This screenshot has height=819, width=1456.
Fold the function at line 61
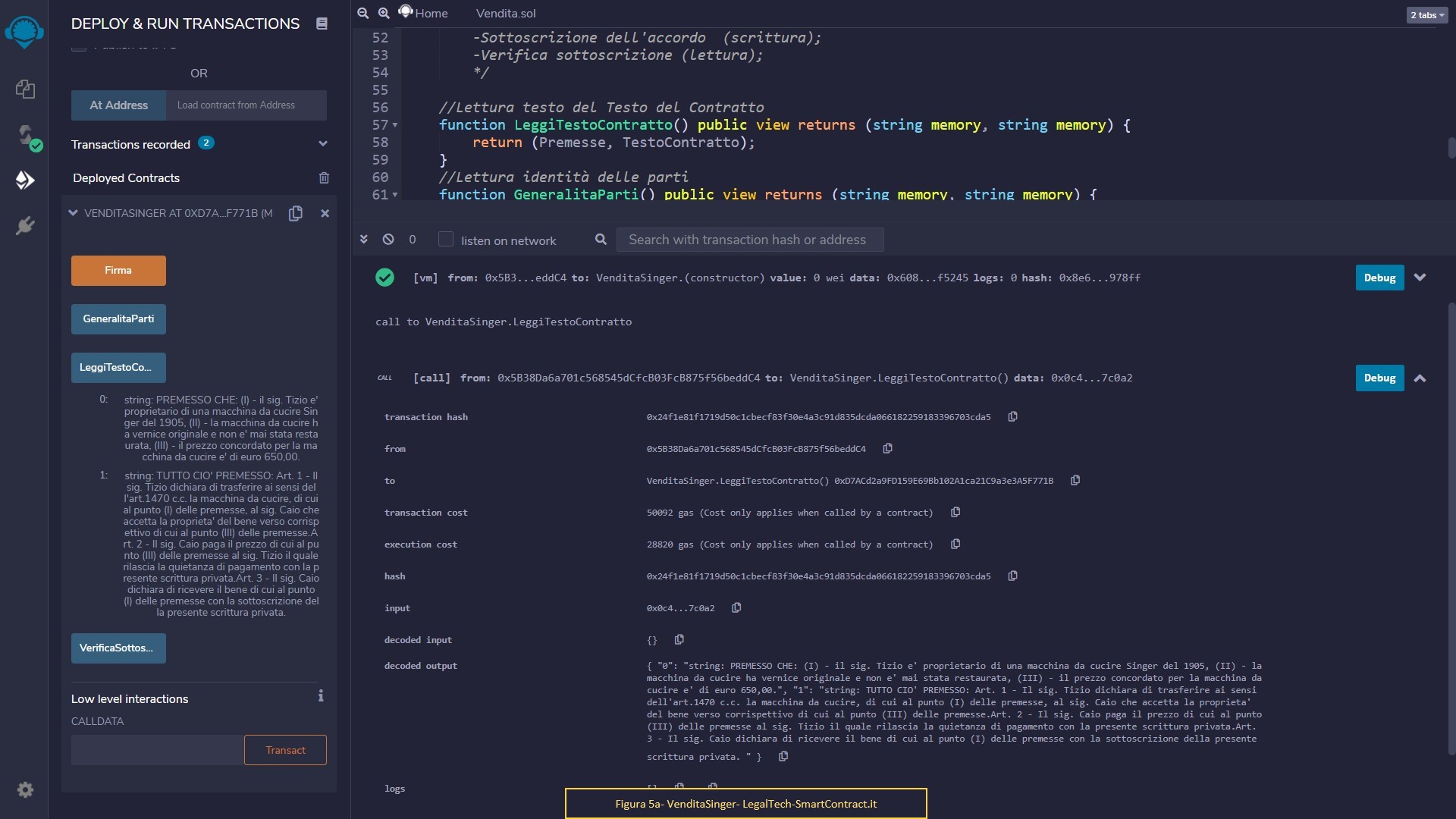pos(395,195)
